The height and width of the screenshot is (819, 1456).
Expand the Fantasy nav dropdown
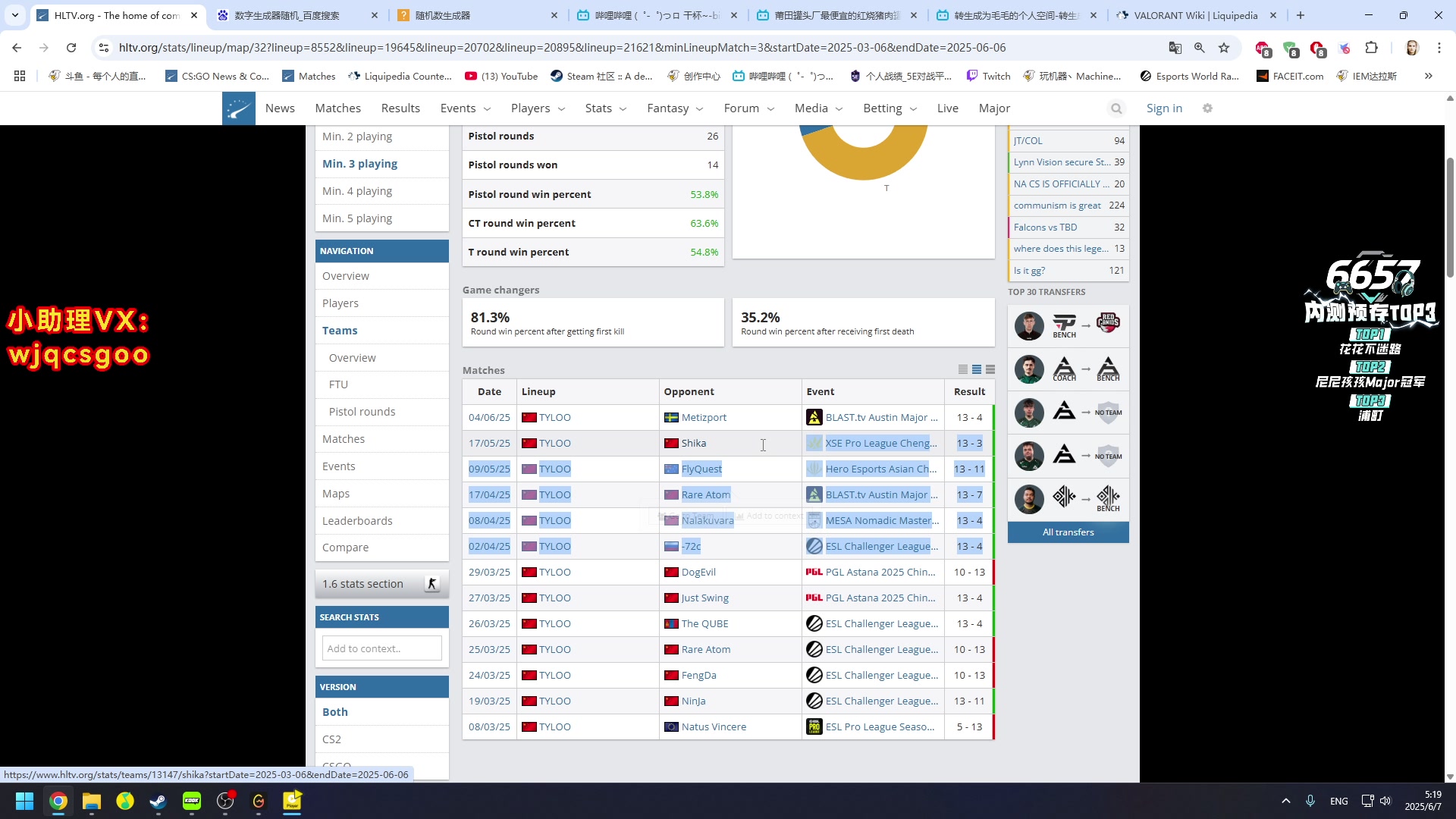pyautogui.click(x=700, y=109)
